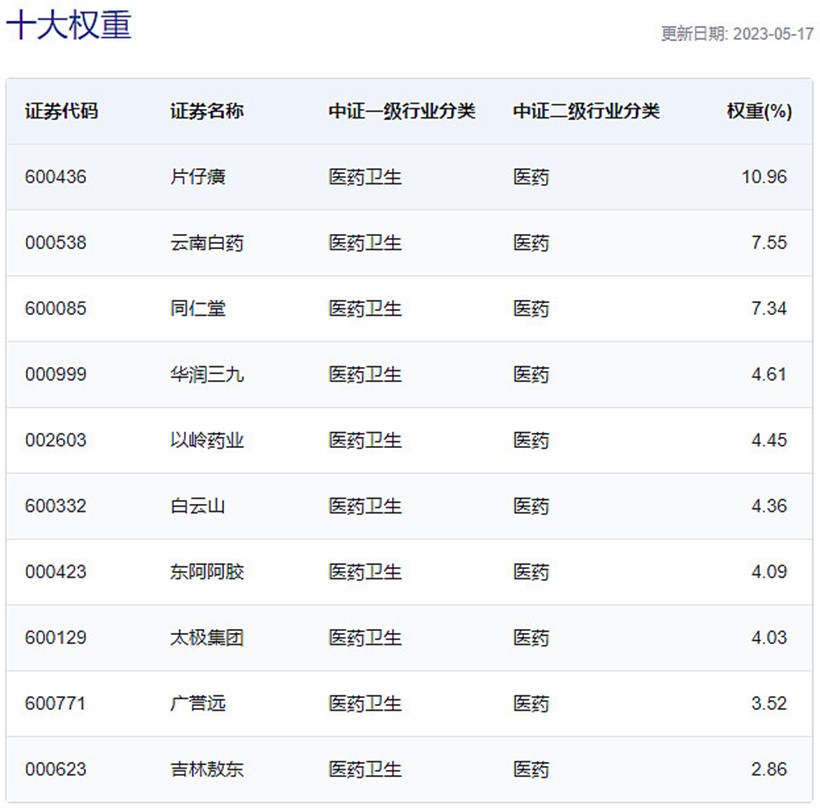Click 医药卫生 in the 东阿阿胶 row
This screenshot has height=811, width=820.
pos(365,572)
